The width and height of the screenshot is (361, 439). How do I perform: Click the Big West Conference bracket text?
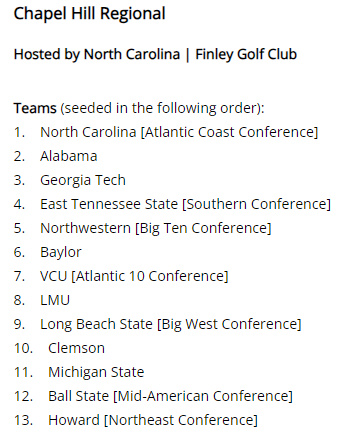point(229,324)
